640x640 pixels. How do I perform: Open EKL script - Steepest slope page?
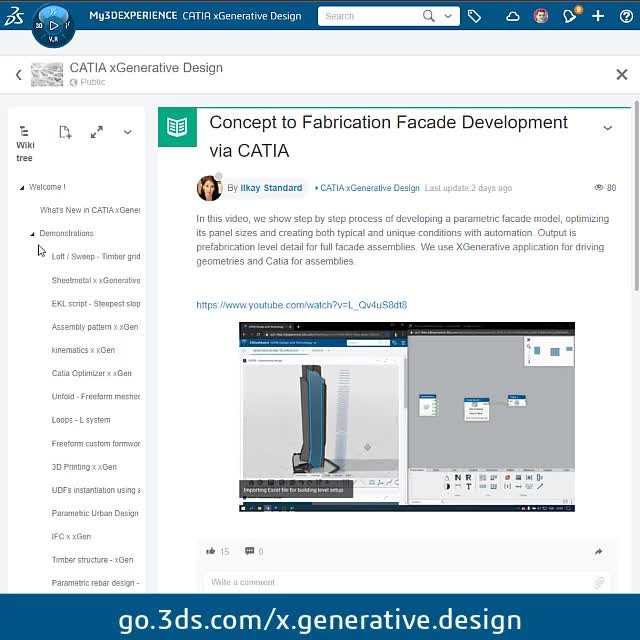[x=96, y=304]
